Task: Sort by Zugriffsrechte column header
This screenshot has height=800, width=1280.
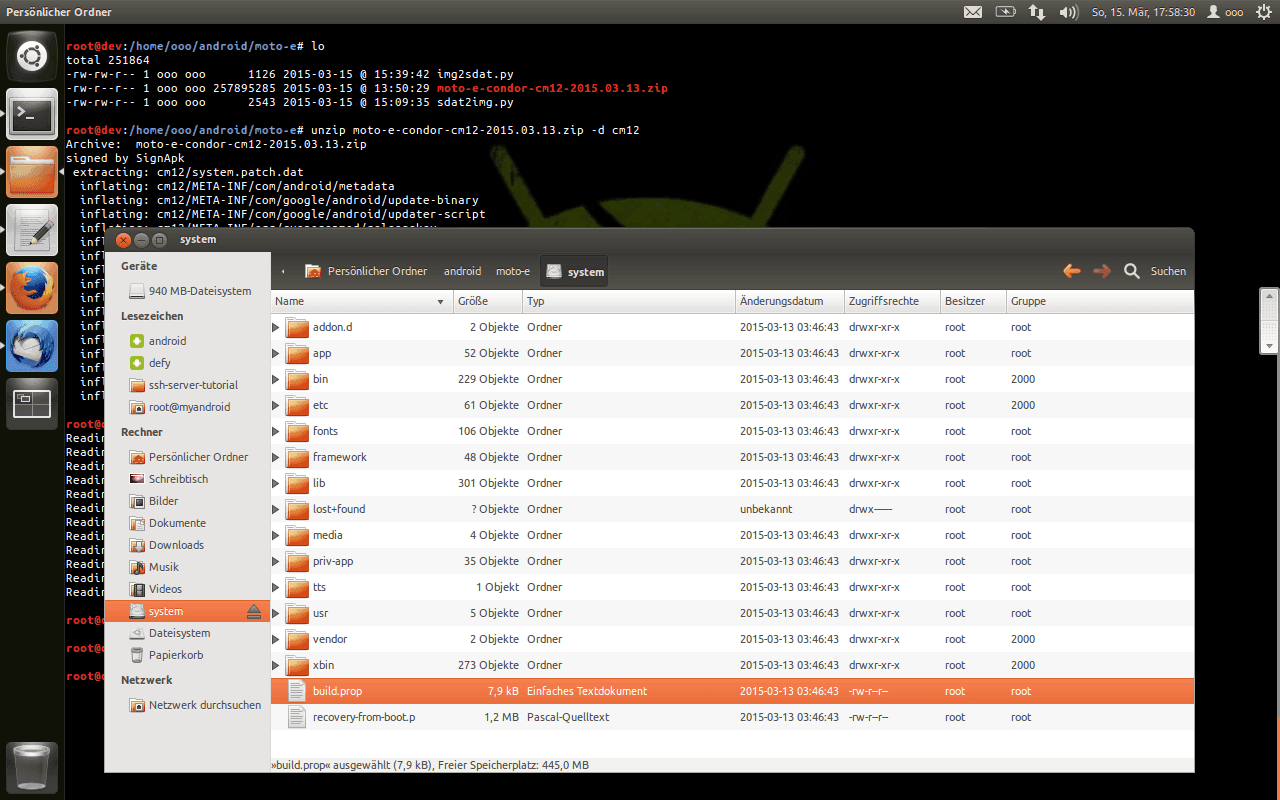Action: tap(892, 301)
